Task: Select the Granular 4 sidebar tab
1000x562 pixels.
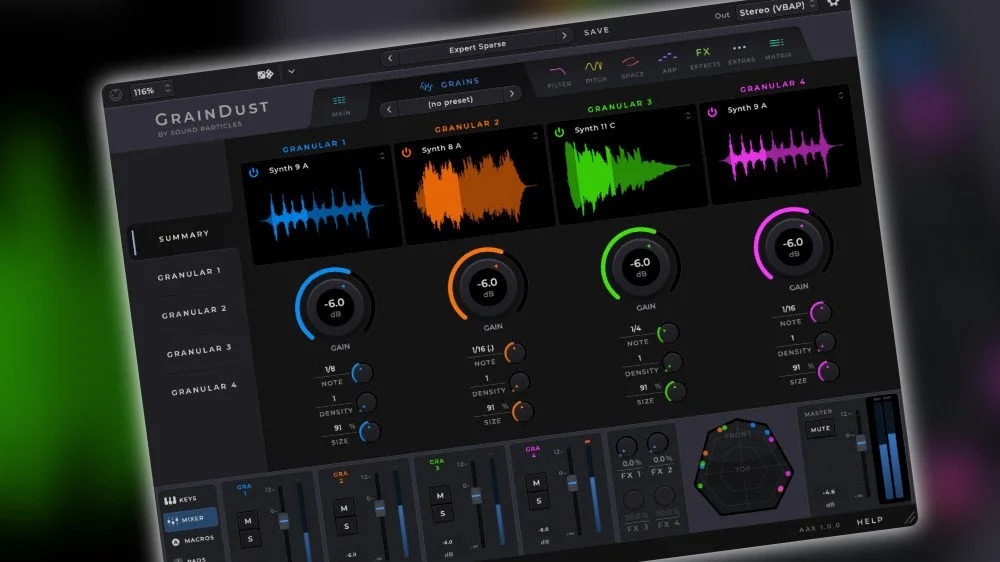Action: (x=204, y=389)
